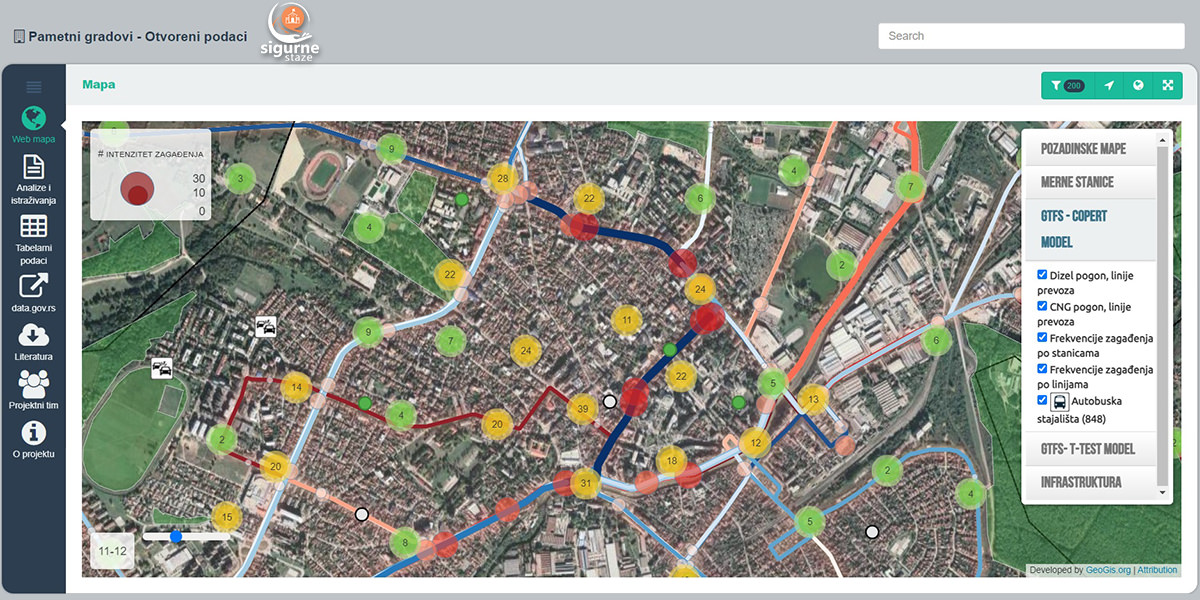This screenshot has width=1200, height=600.
Task: Expand the Pozadinske mape section
Action: 1083,149
